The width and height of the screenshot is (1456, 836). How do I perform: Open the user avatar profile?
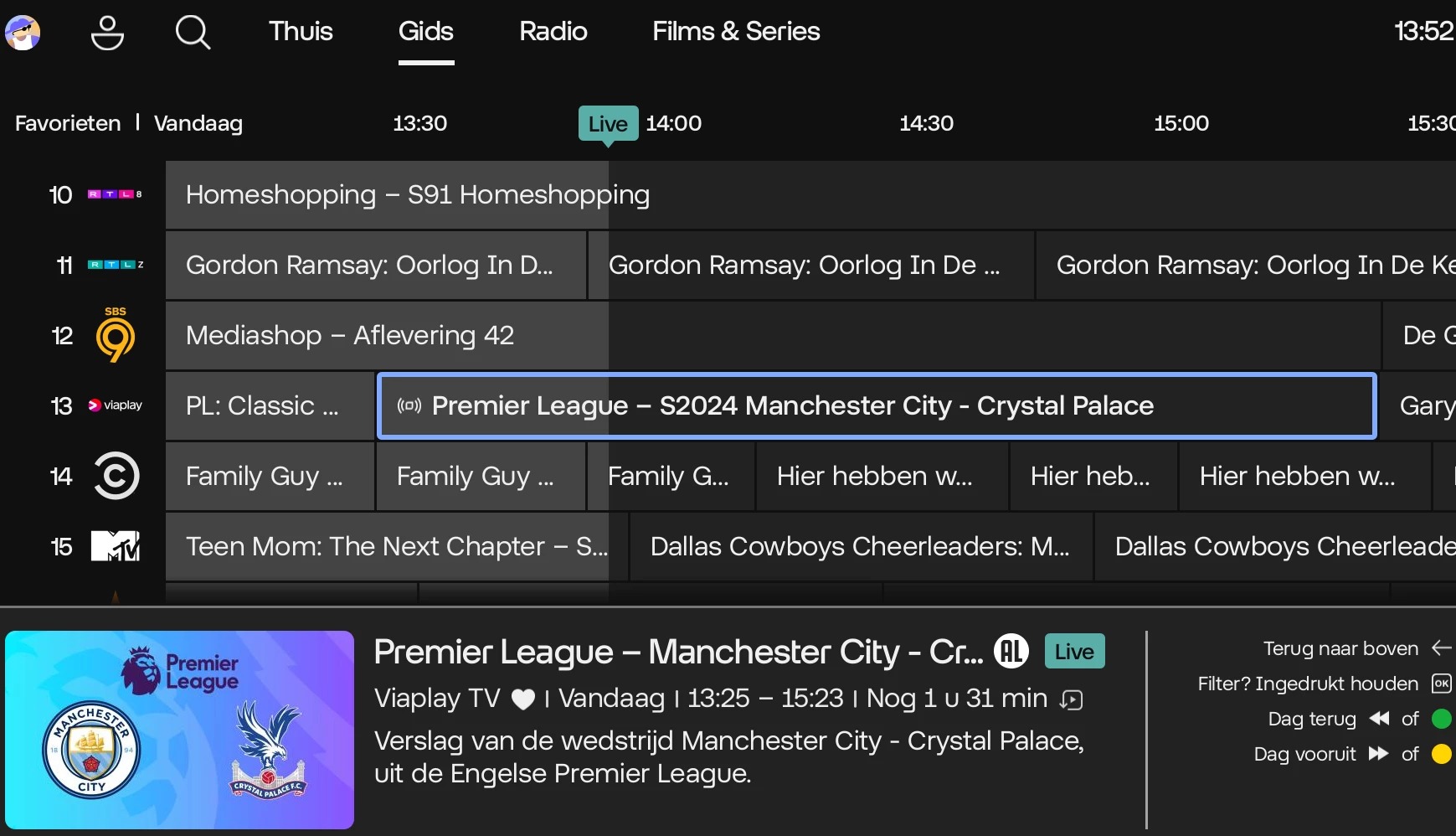point(23,33)
